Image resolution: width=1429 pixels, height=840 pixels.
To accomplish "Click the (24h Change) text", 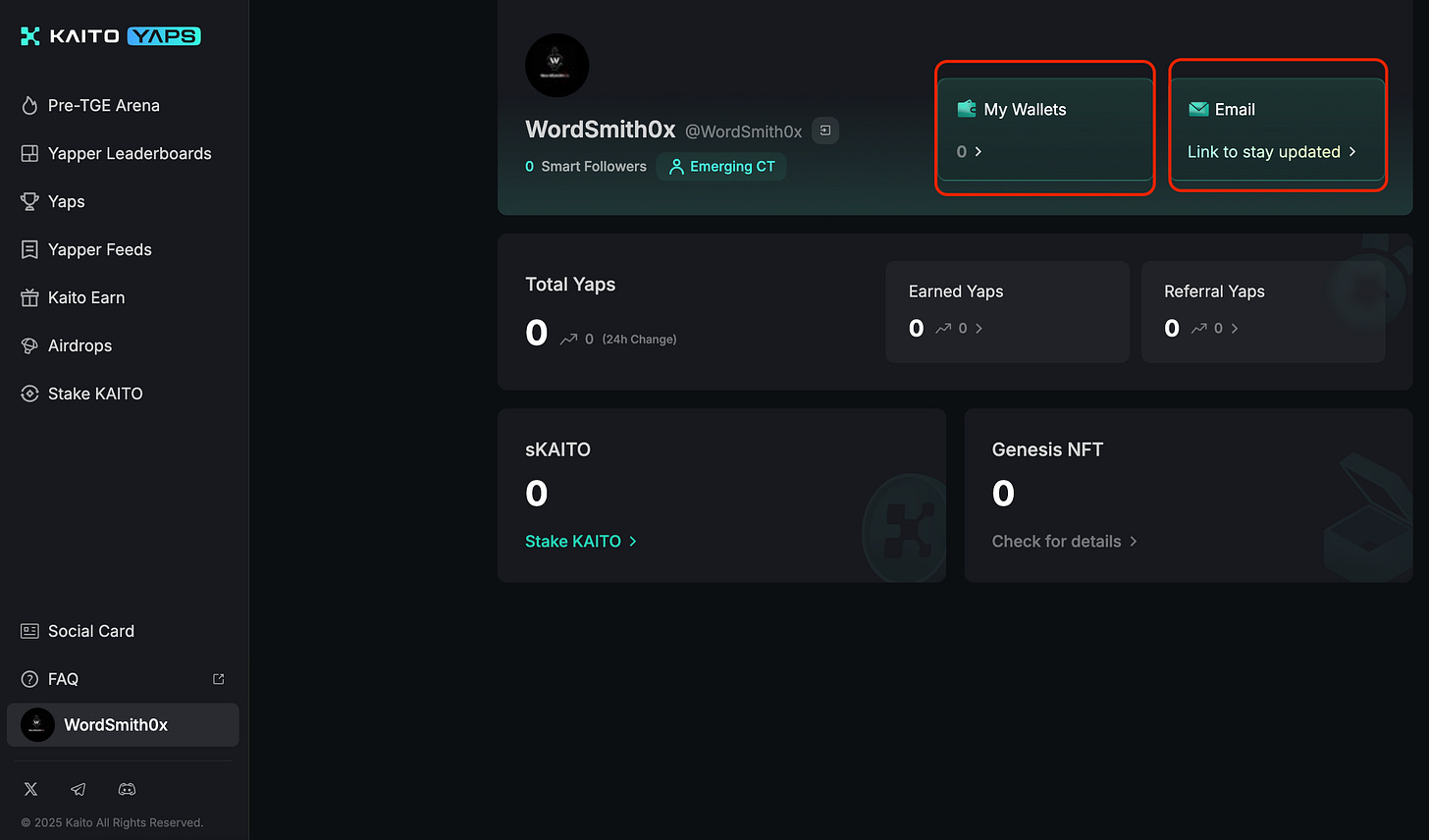I will [639, 340].
